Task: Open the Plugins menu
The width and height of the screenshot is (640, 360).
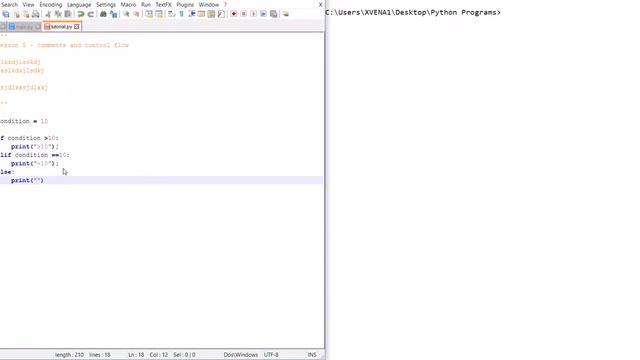Action: (185, 4)
